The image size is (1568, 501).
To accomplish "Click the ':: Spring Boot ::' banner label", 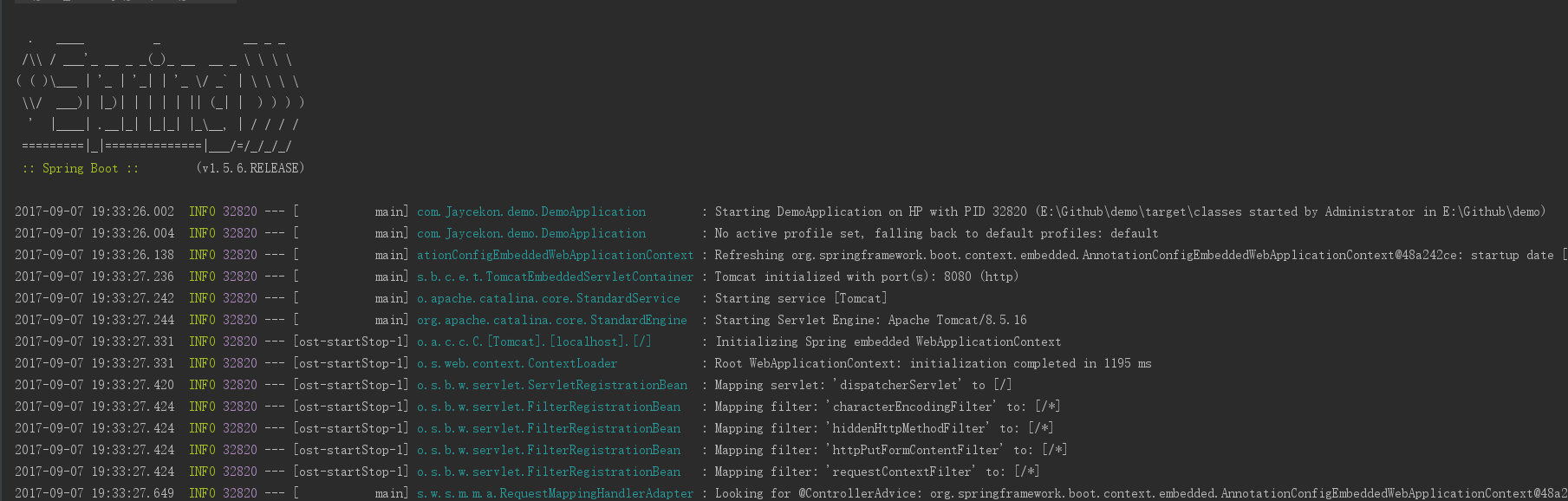I will tap(81, 168).
